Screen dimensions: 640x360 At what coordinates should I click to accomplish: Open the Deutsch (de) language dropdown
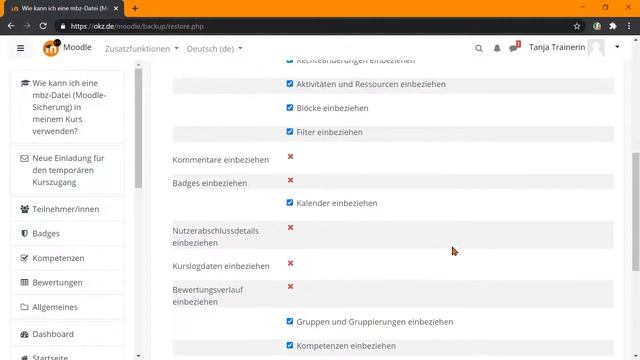(215, 49)
